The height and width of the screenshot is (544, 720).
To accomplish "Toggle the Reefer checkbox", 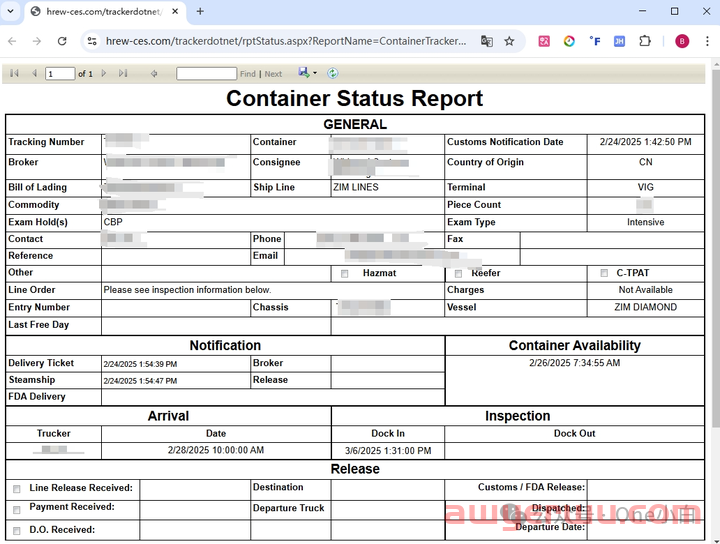I will tap(458, 274).
